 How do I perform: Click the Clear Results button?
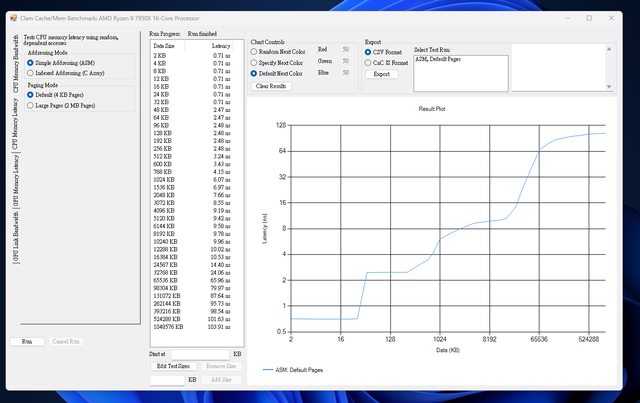click(x=270, y=86)
